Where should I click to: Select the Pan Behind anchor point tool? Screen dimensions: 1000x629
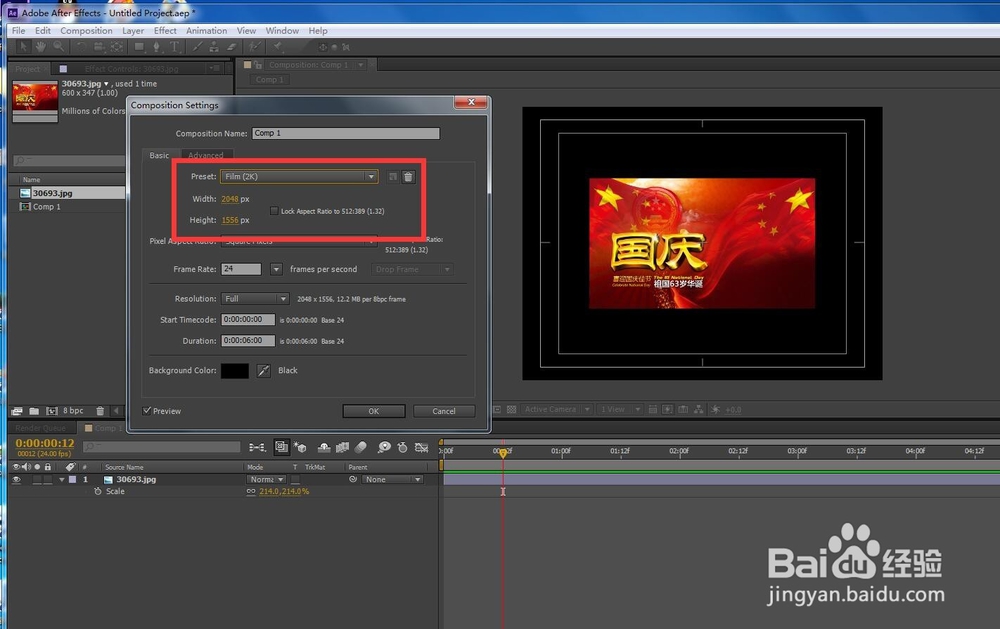(x=117, y=47)
